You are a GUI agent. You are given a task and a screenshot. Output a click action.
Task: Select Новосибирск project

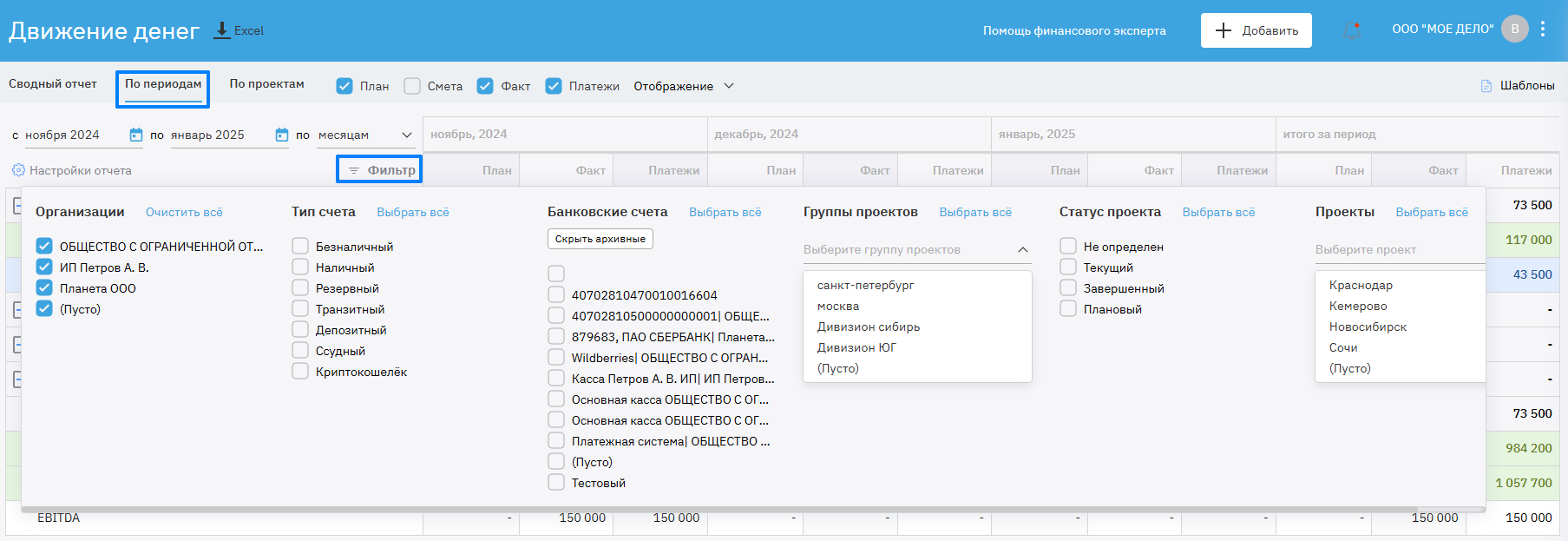point(1368,327)
